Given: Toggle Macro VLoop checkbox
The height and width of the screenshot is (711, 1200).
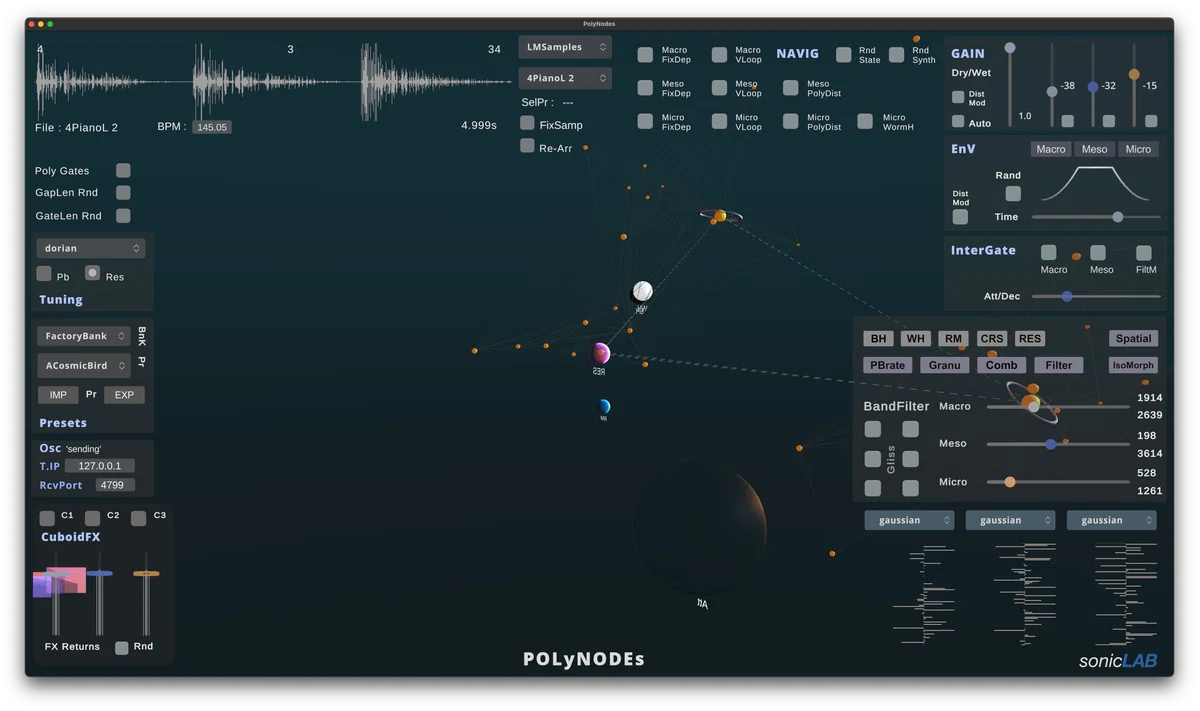Looking at the screenshot, I should [719, 55].
